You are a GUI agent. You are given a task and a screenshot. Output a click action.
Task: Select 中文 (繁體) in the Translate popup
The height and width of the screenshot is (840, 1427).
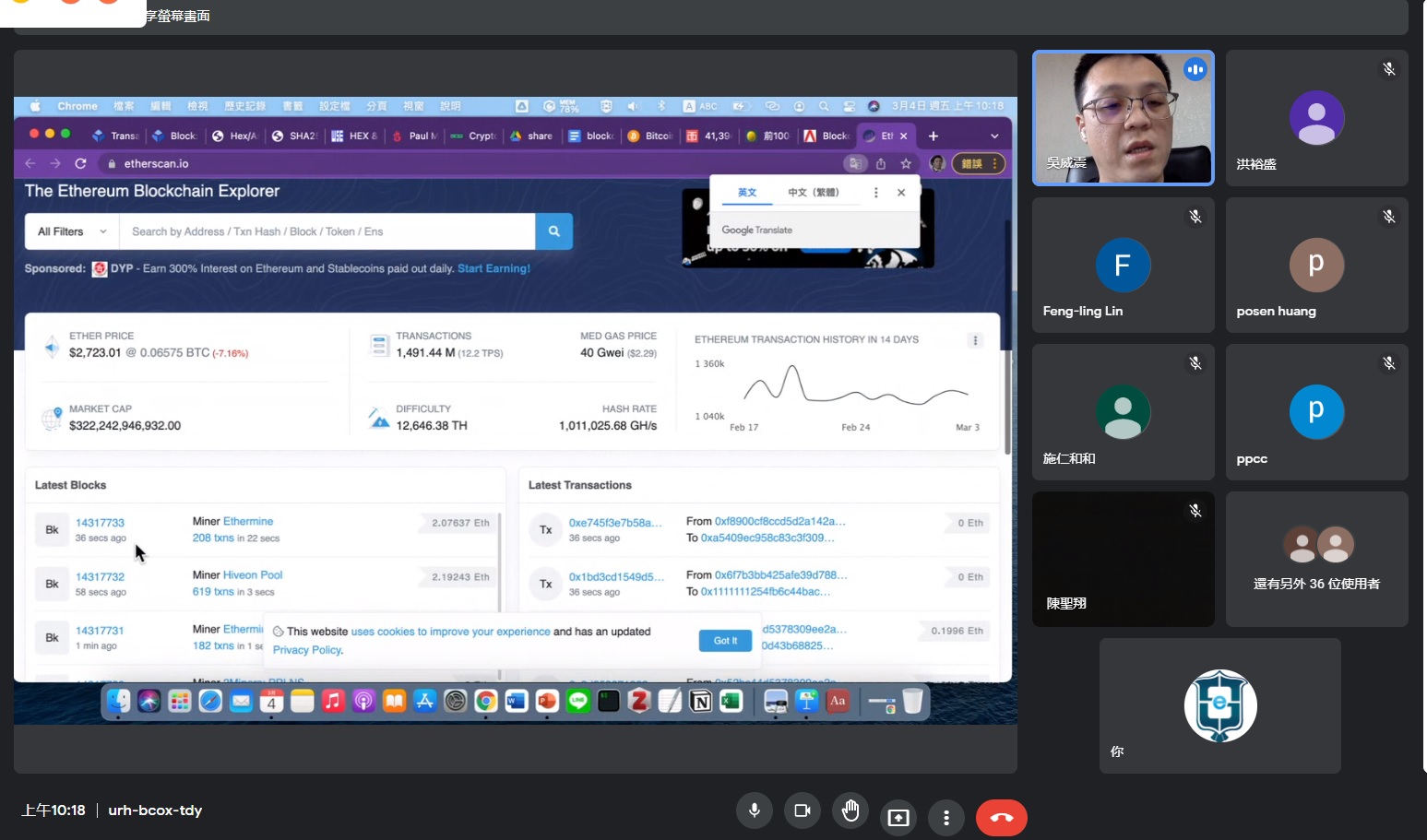point(814,193)
